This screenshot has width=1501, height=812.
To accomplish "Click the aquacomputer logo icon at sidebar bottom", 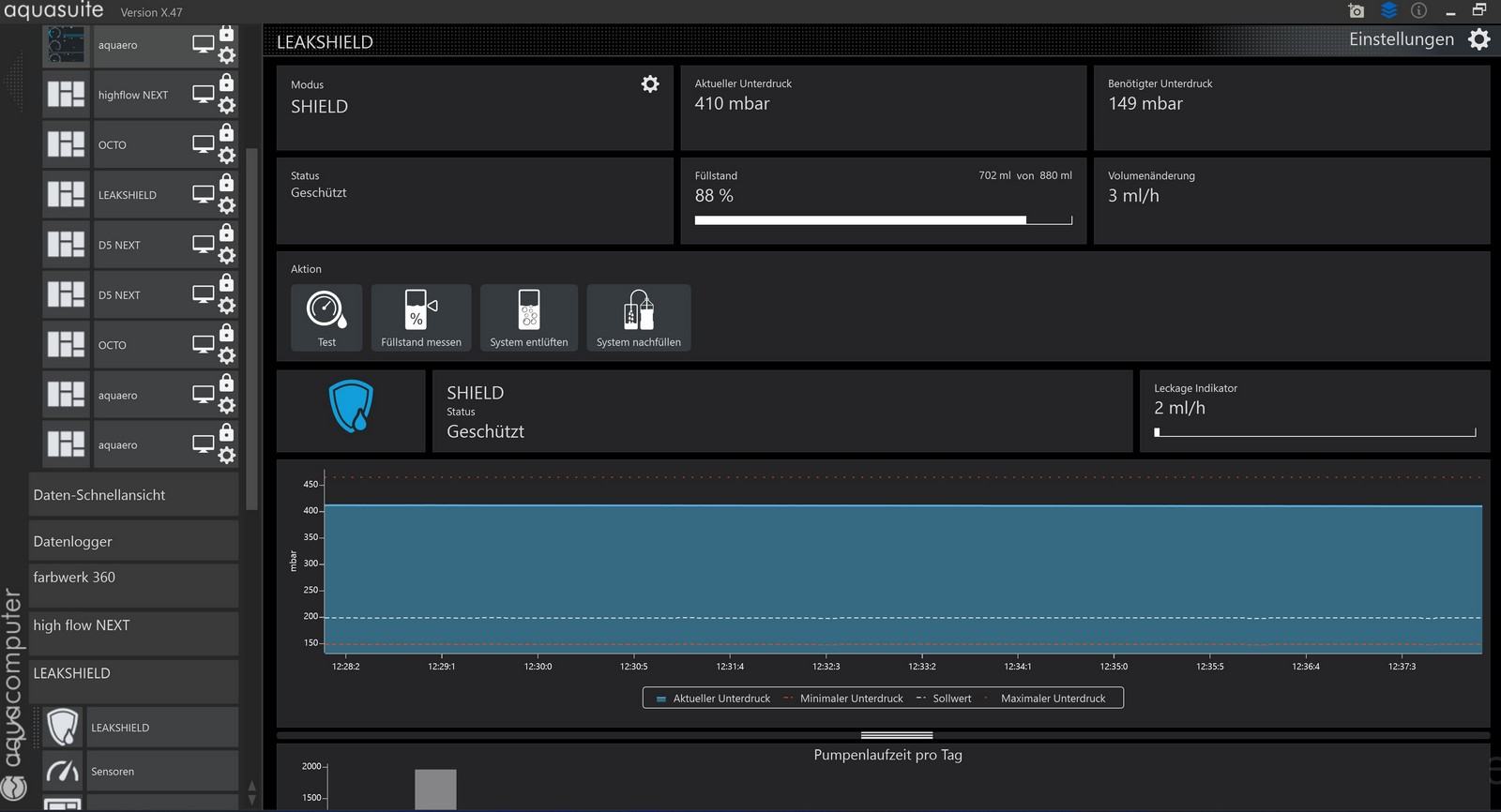I will point(13,786).
